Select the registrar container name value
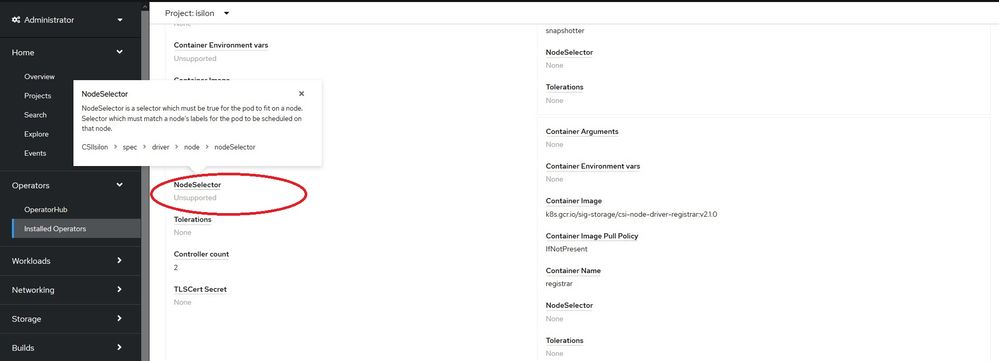Image resolution: width=999 pixels, height=361 pixels. (x=560, y=284)
